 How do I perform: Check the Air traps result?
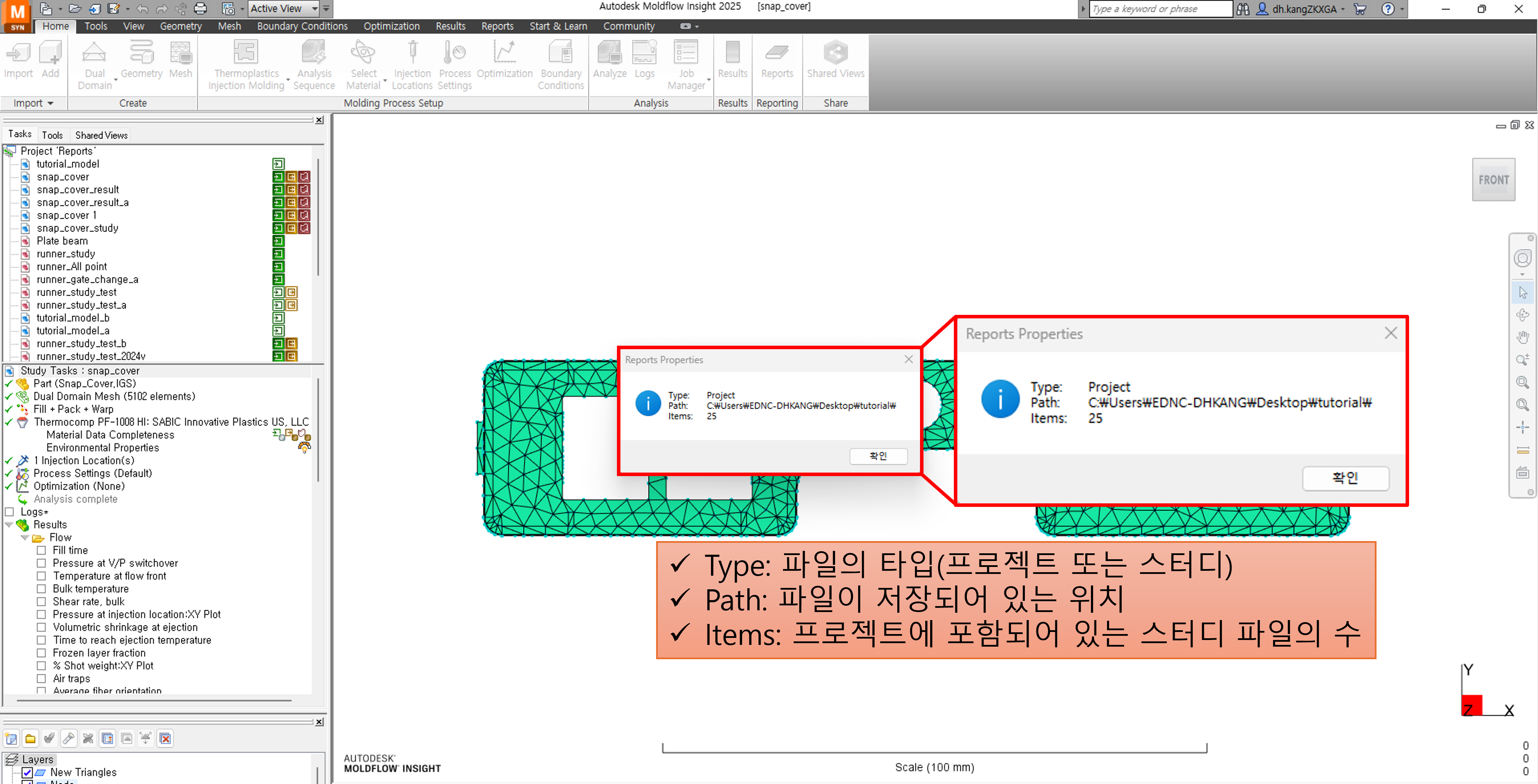pyautogui.click(x=41, y=679)
